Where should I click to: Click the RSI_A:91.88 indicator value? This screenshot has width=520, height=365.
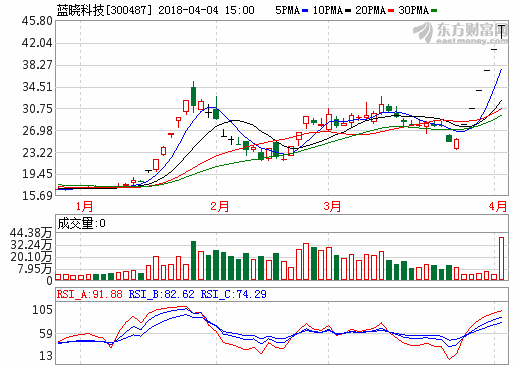point(89,294)
